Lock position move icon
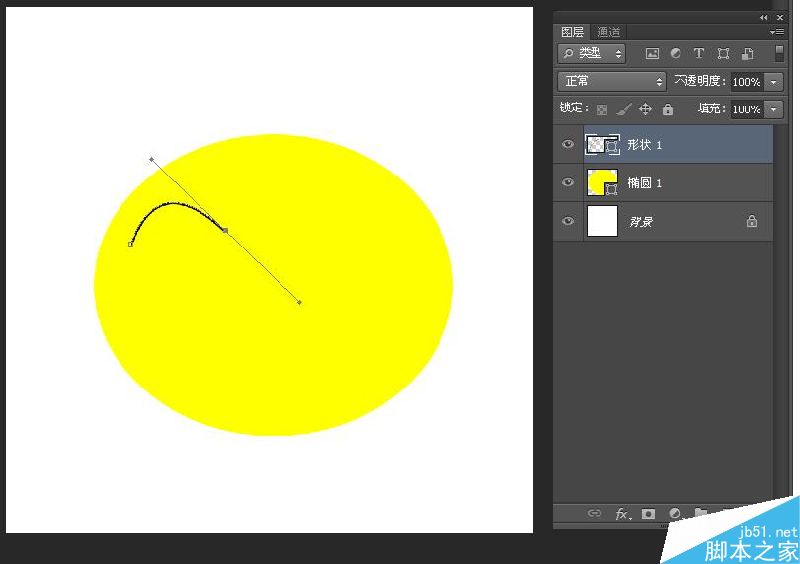 (645, 109)
